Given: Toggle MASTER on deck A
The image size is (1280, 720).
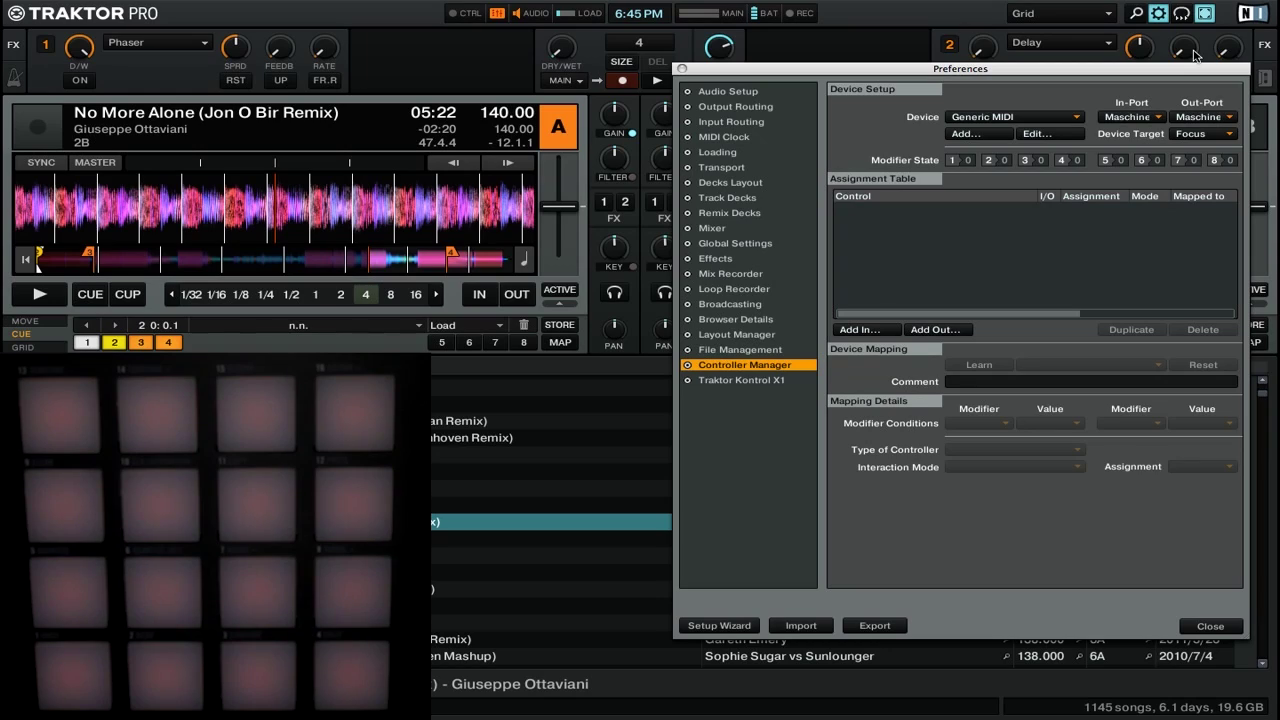Looking at the screenshot, I should [x=95, y=162].
